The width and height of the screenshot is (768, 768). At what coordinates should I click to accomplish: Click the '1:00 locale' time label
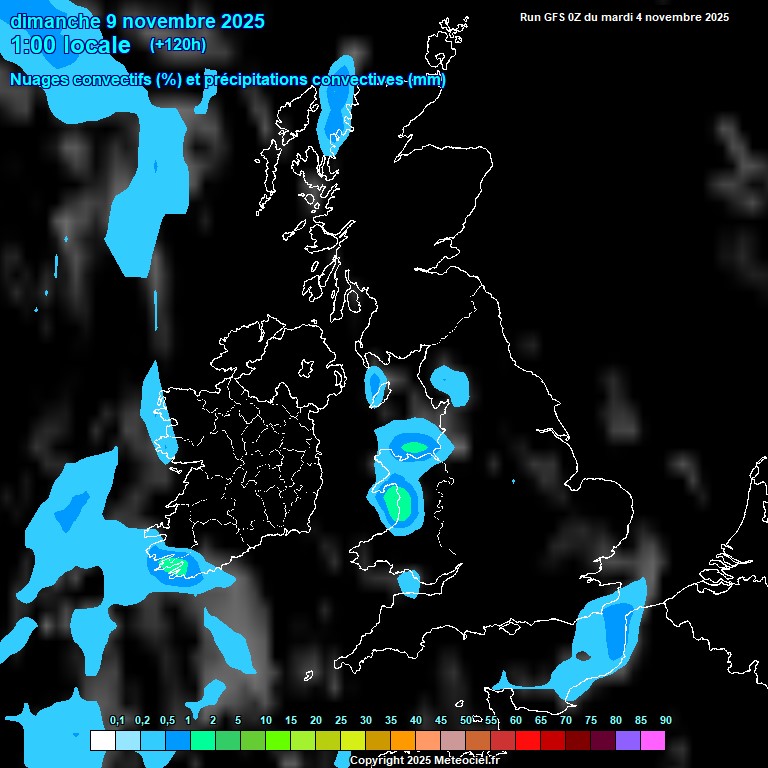[x=70, y=45]
